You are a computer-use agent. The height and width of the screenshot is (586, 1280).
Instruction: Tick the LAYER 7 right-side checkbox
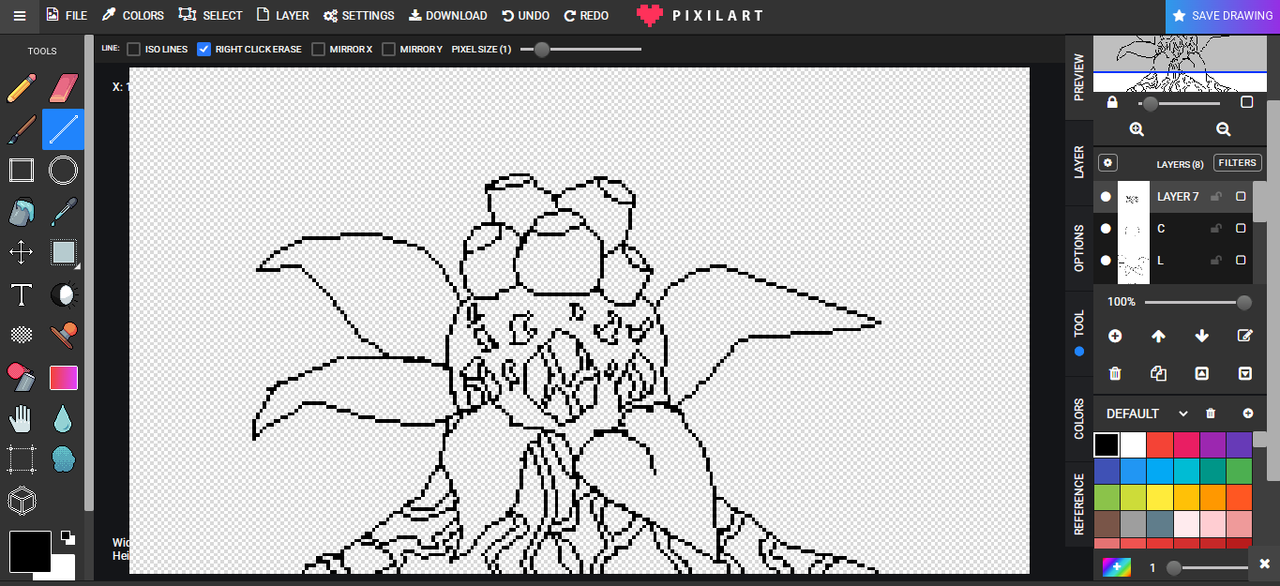tap(1241, 197)
